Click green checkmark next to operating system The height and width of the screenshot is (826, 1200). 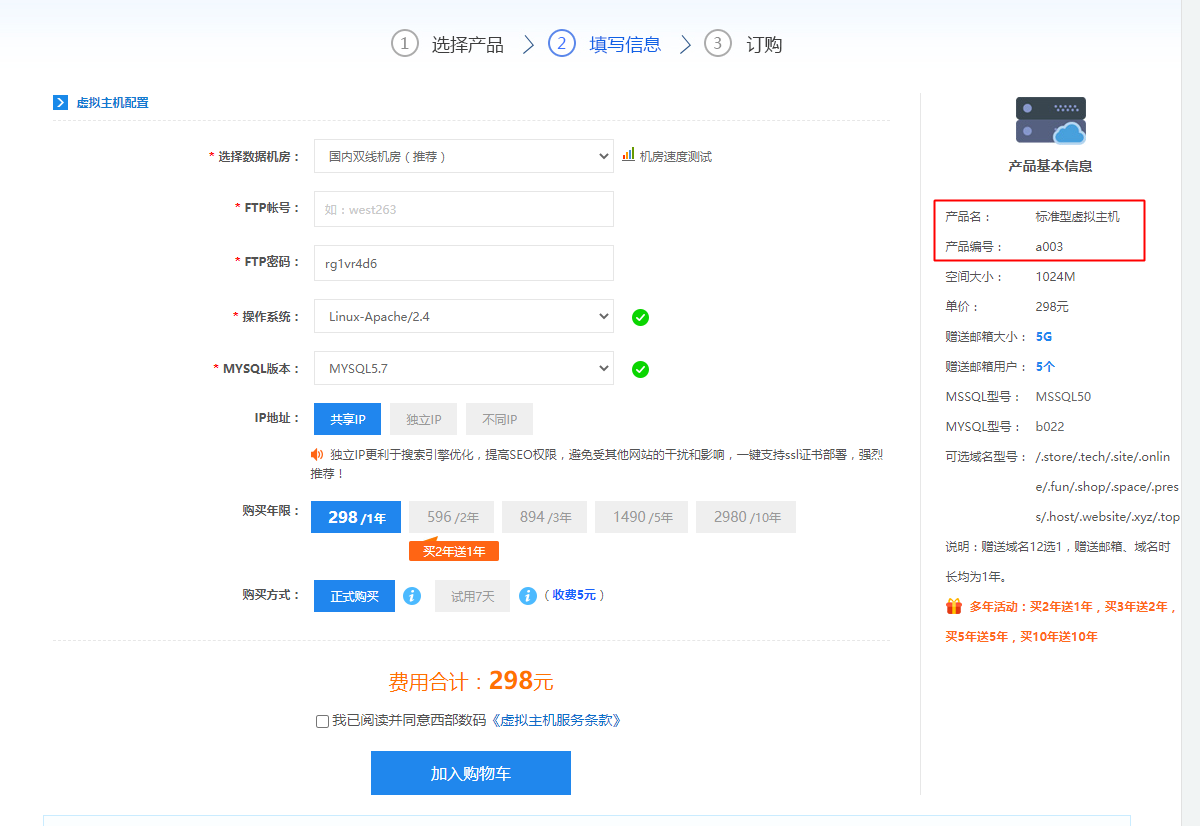pyautogui.click(x=640, y=317)
